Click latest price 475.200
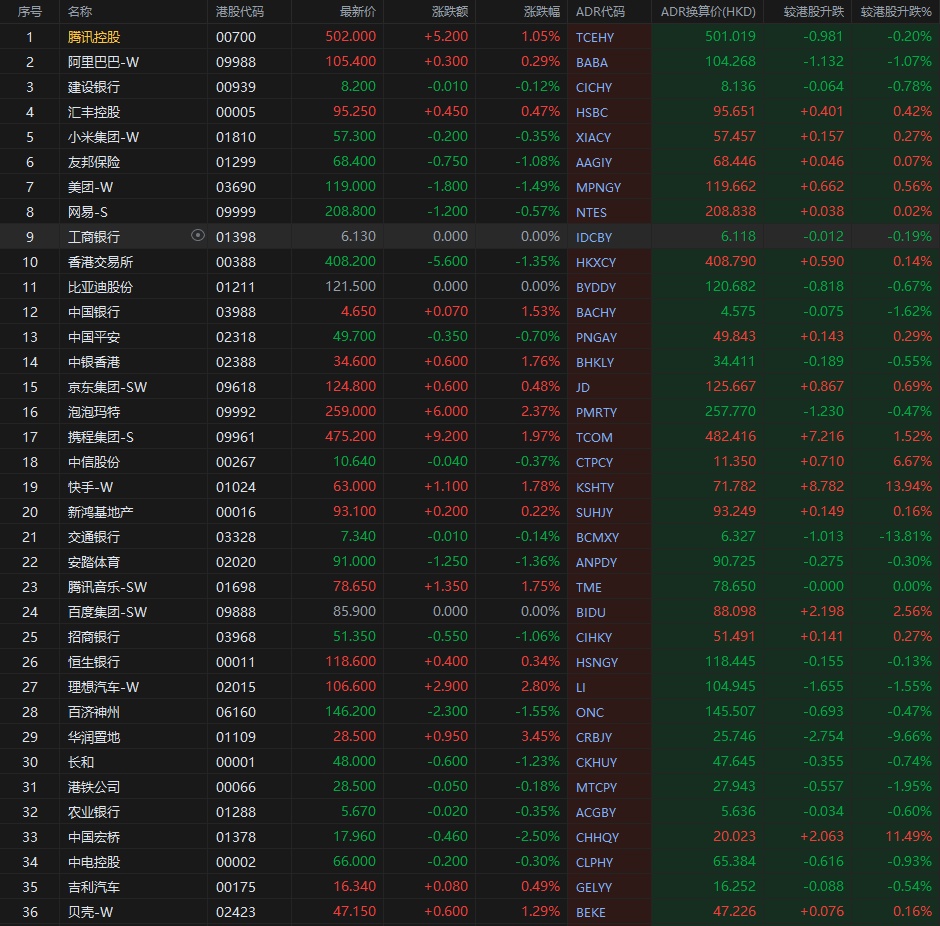The width and height of the screenshot is (940, 926). (351, 436)
